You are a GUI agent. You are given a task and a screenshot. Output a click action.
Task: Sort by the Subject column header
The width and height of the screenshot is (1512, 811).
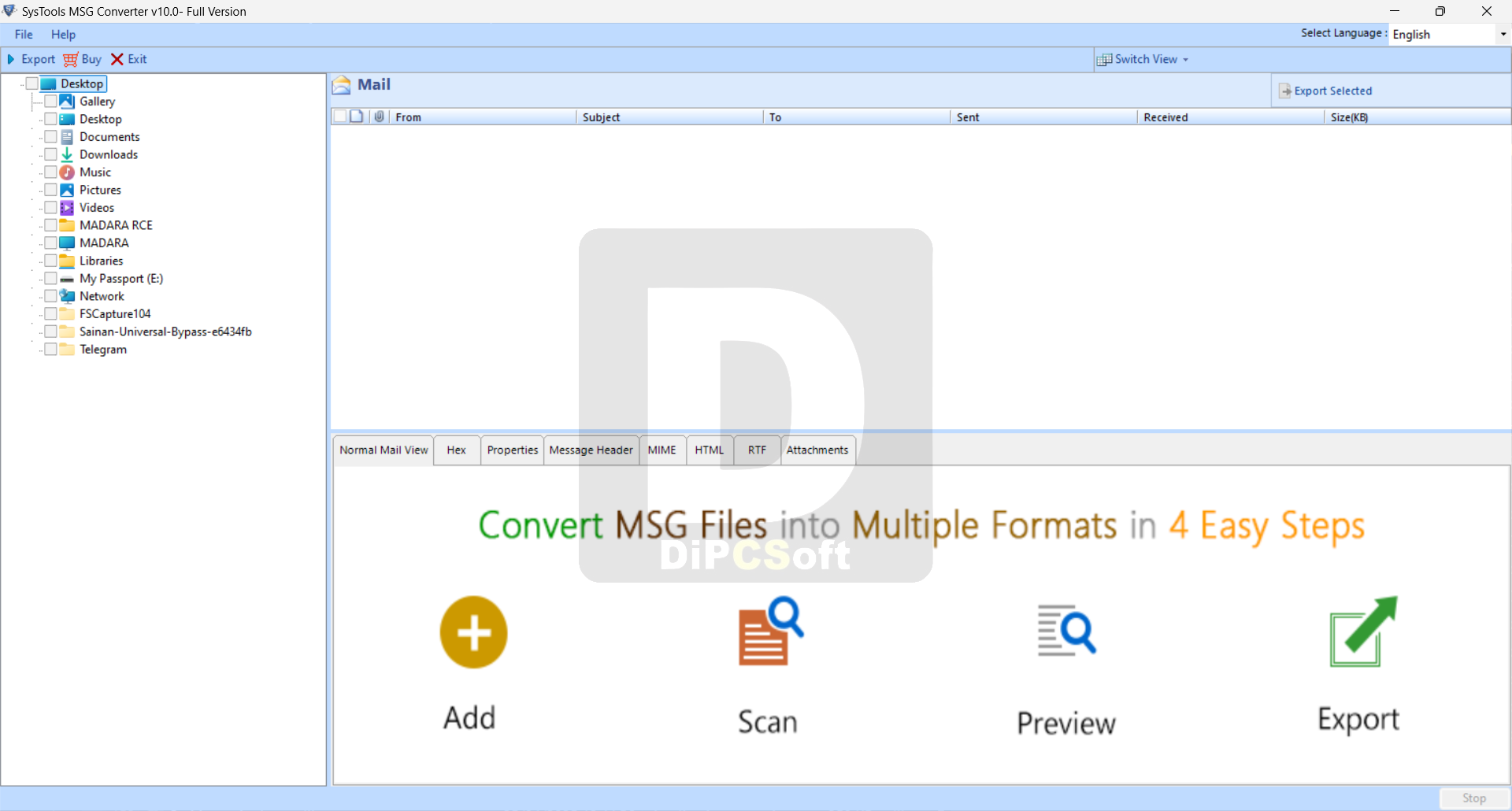pyautogui.click(x=669, y=117)
